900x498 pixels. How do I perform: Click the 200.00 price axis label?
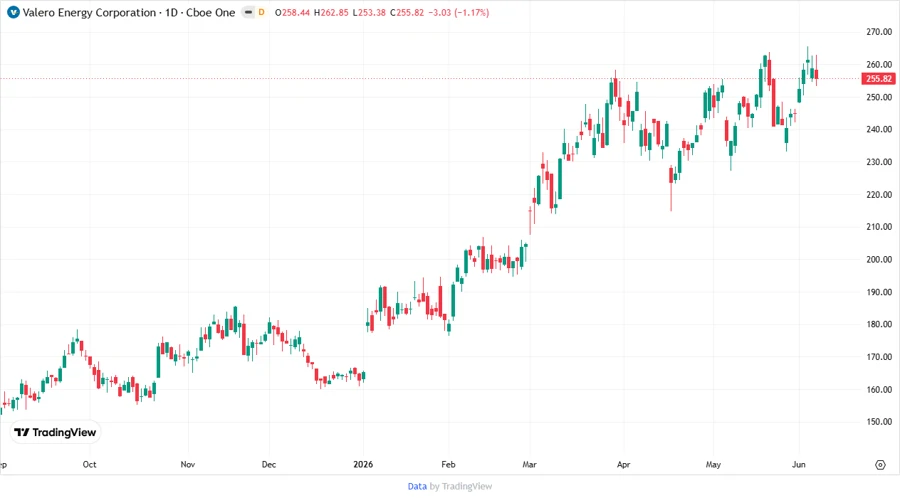[x=879, y=260]
